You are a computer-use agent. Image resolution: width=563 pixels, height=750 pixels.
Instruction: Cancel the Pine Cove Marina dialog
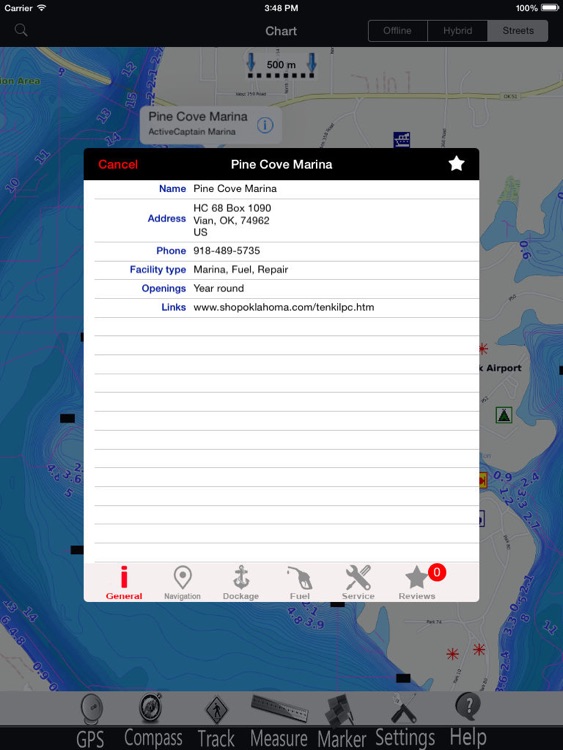click(118, 165)
